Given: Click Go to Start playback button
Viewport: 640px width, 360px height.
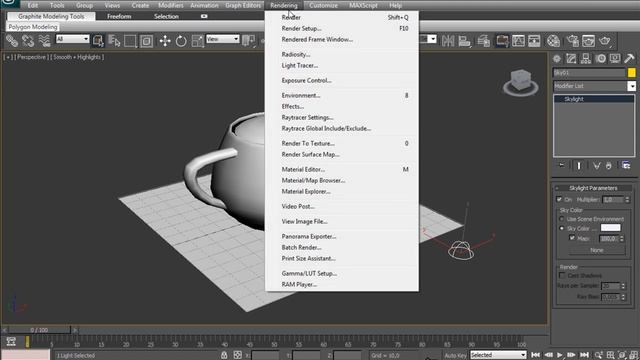Looking at the screenshot, I should [x=536, y=355].
